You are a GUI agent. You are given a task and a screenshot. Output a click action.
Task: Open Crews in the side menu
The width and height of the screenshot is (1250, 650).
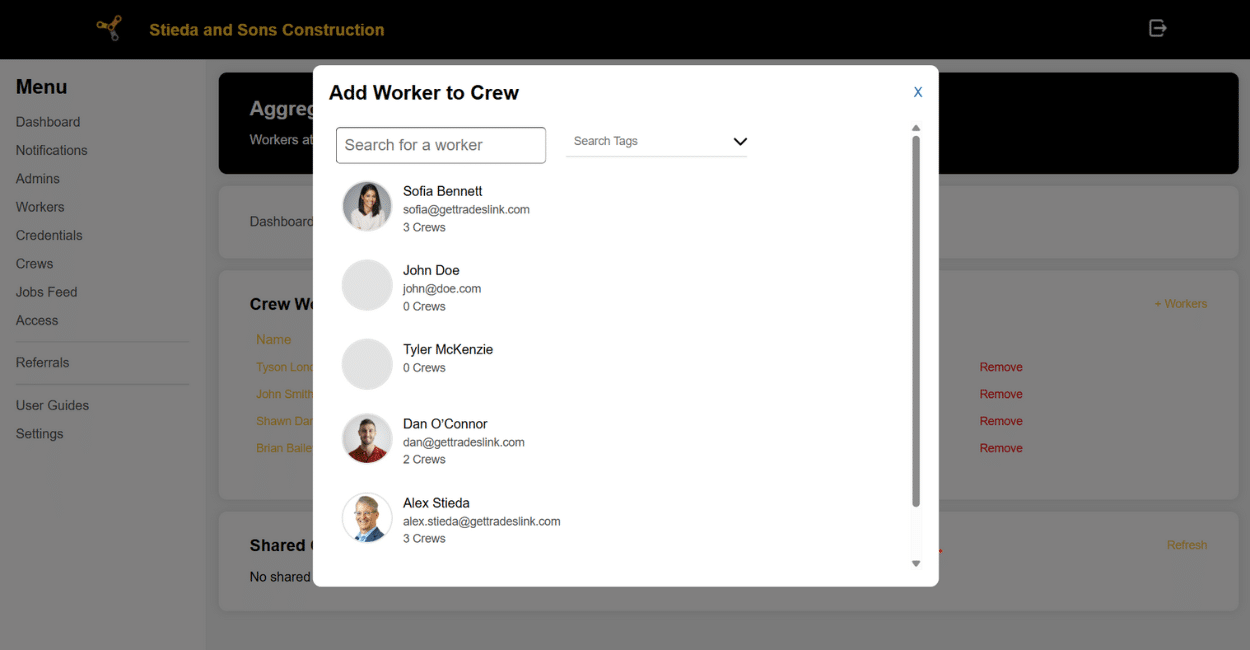(x=35, y=264)
